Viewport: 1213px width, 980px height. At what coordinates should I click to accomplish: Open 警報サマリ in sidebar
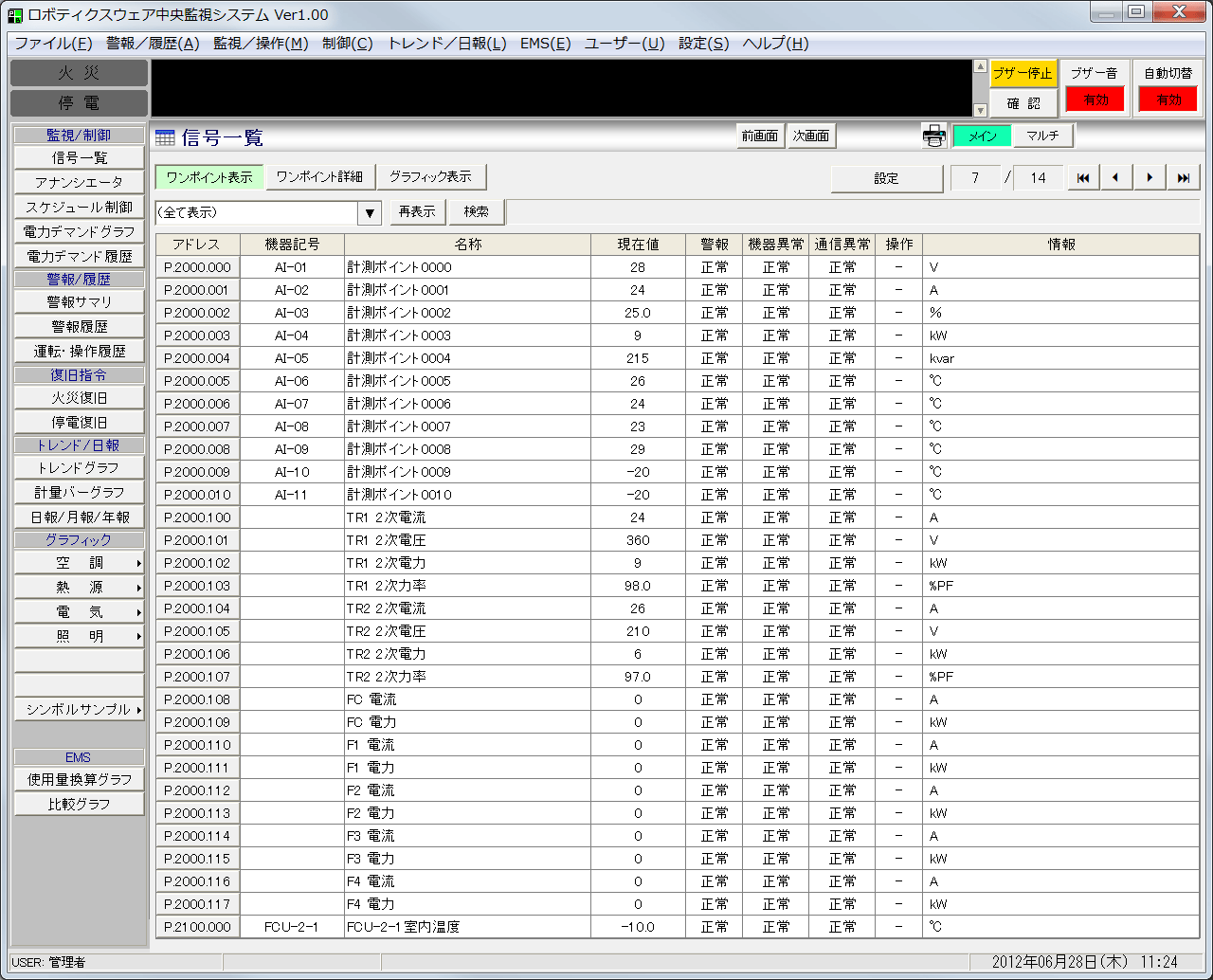[x=80, y=302]
